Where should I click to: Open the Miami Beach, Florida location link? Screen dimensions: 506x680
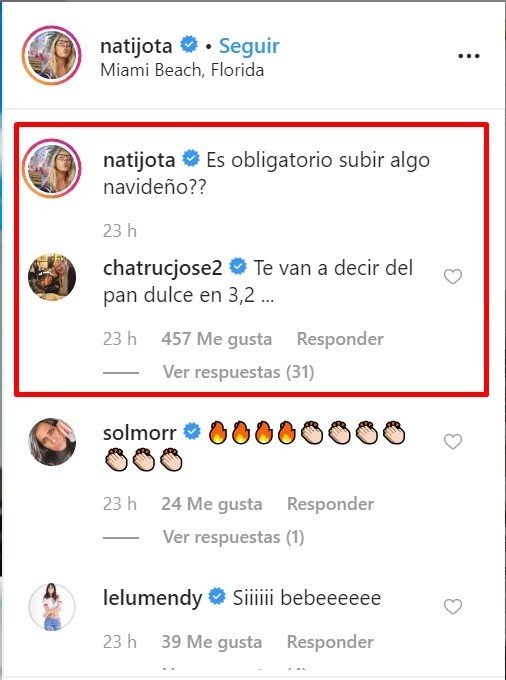(x=182, y=70)
